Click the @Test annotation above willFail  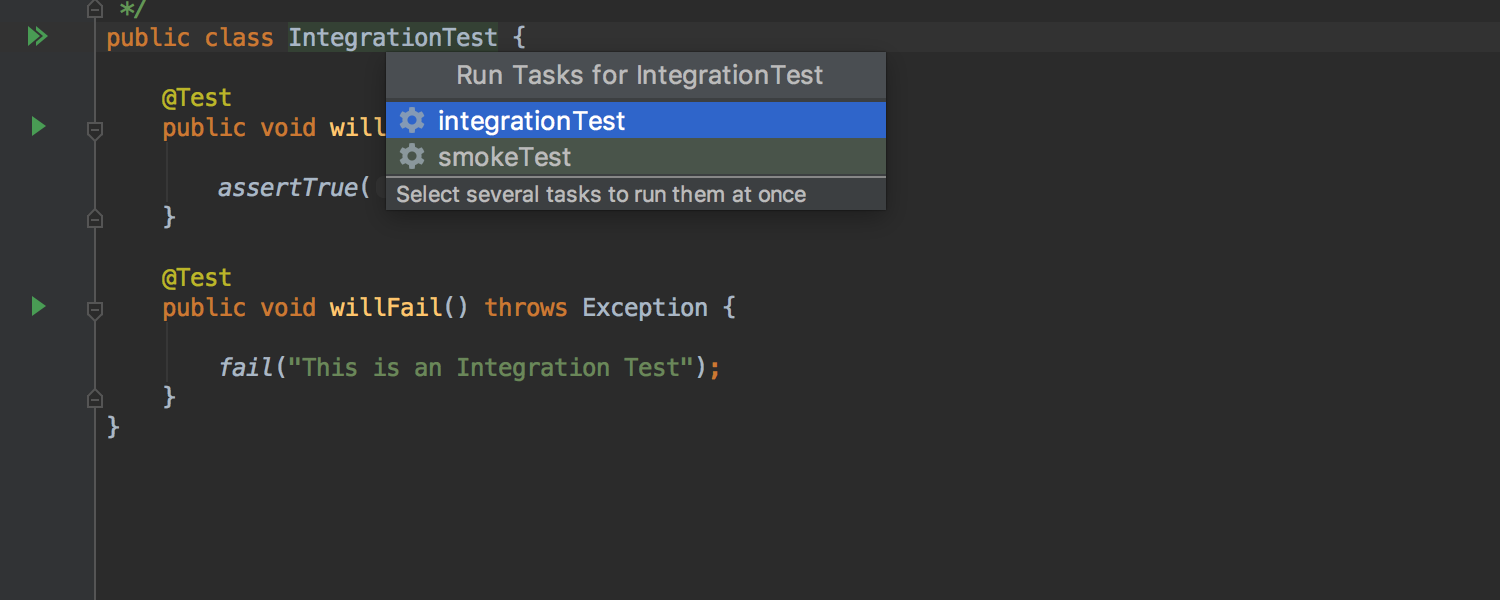click(x=197, y=277)
